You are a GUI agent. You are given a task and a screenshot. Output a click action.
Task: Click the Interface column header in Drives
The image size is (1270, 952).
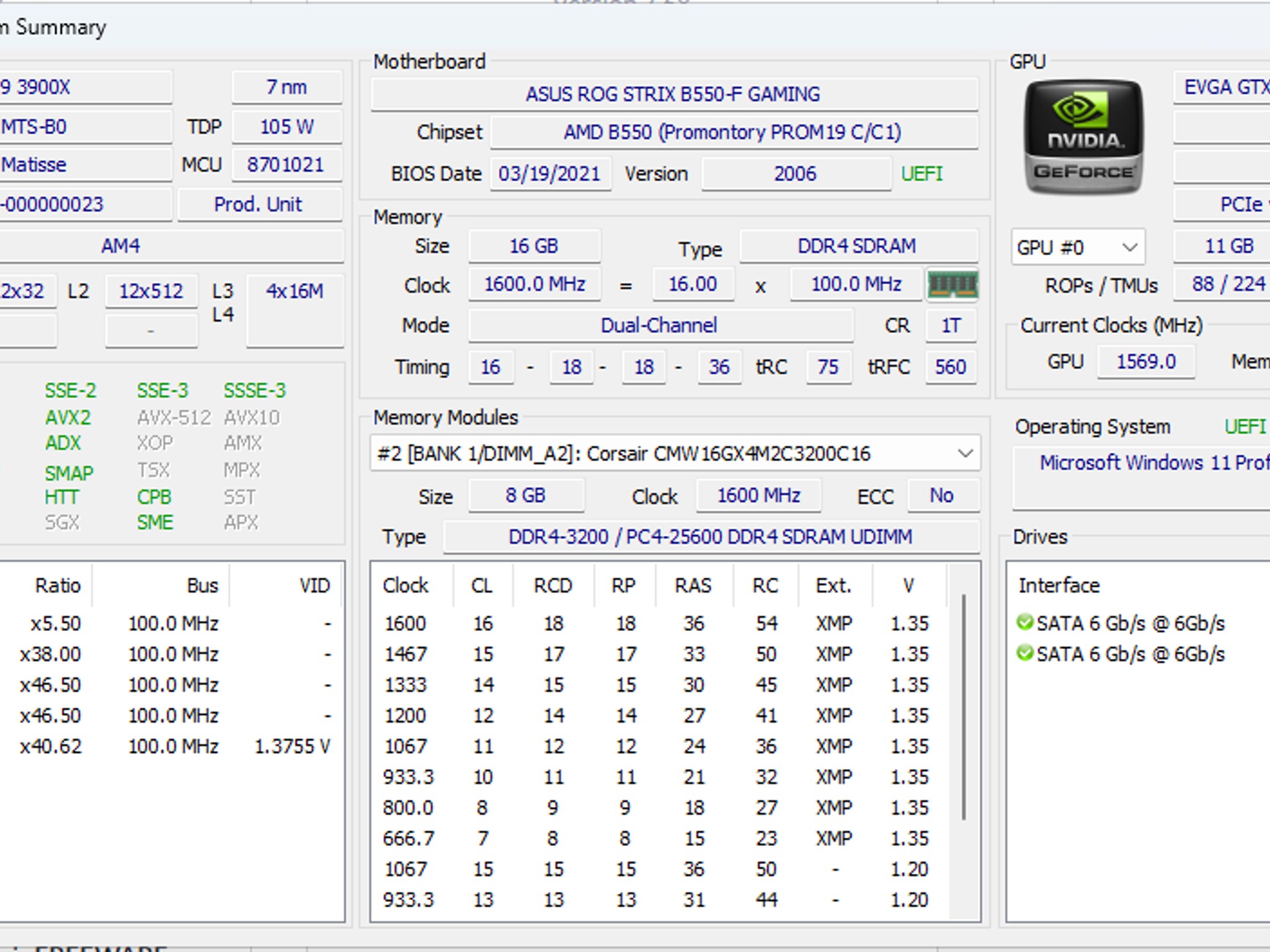pos(1059,585)
